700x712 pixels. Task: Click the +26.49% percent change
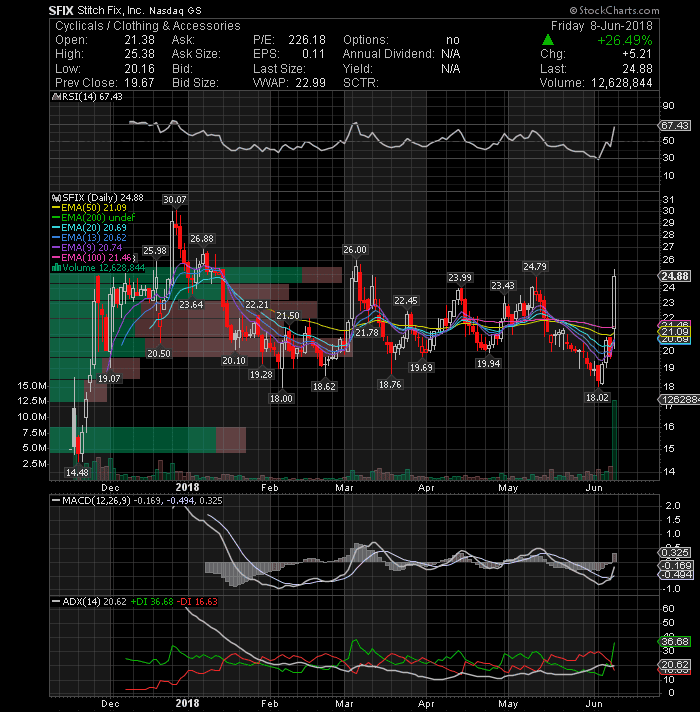point(625,40)
